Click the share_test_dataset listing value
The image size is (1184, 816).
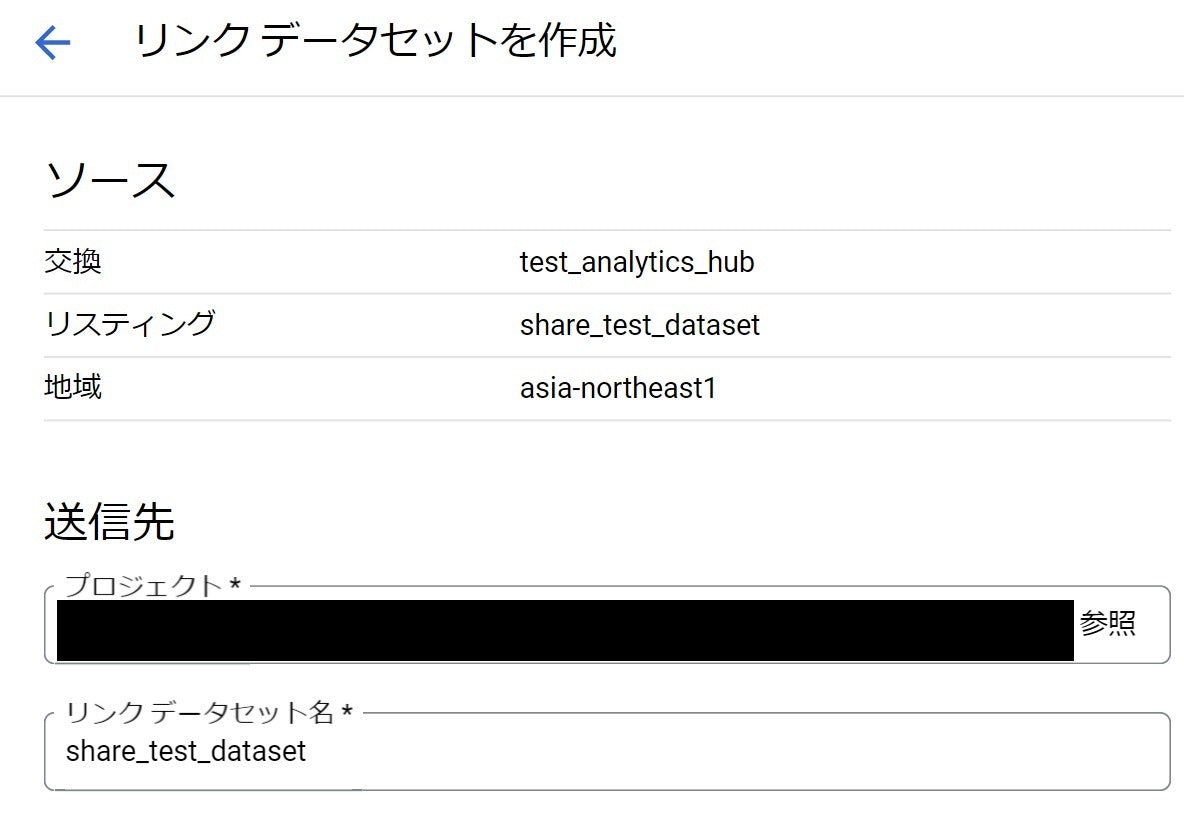[x=640, y=325]
